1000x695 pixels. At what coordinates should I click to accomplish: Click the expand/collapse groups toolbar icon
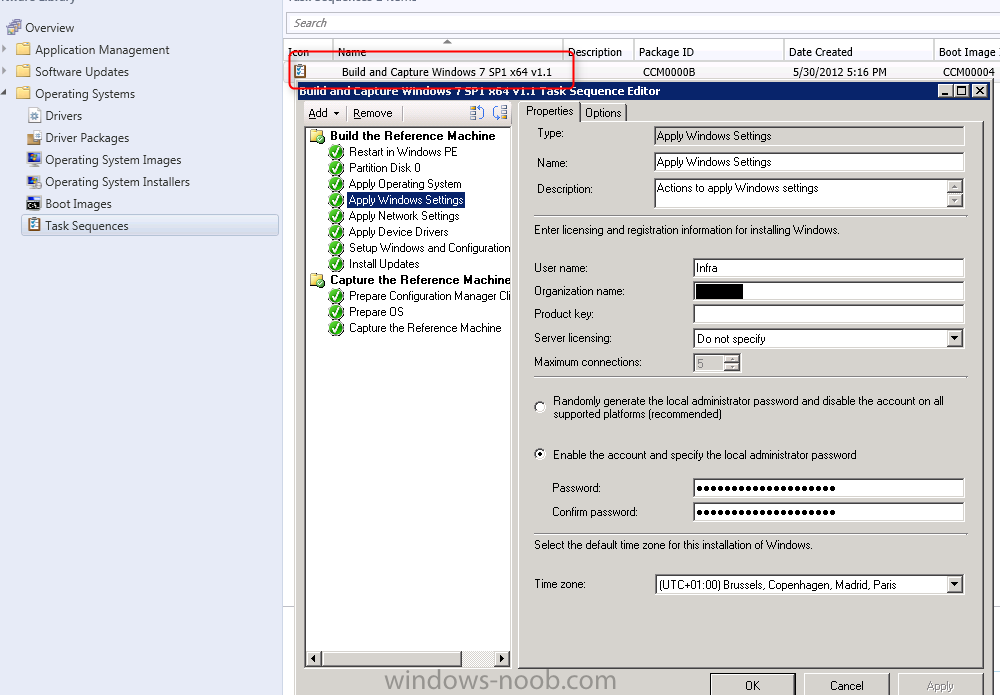[500, 113]
